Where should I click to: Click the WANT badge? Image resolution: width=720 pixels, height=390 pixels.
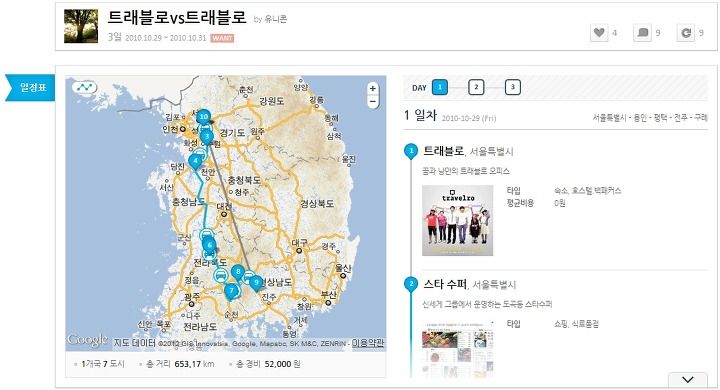point(222,38)
